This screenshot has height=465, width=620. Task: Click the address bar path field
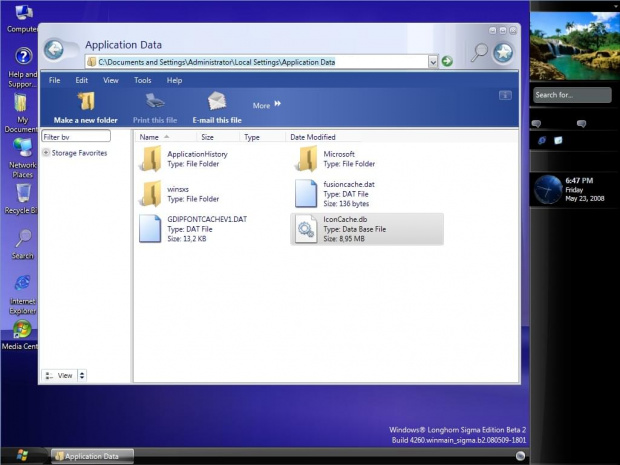coord(257,62)
